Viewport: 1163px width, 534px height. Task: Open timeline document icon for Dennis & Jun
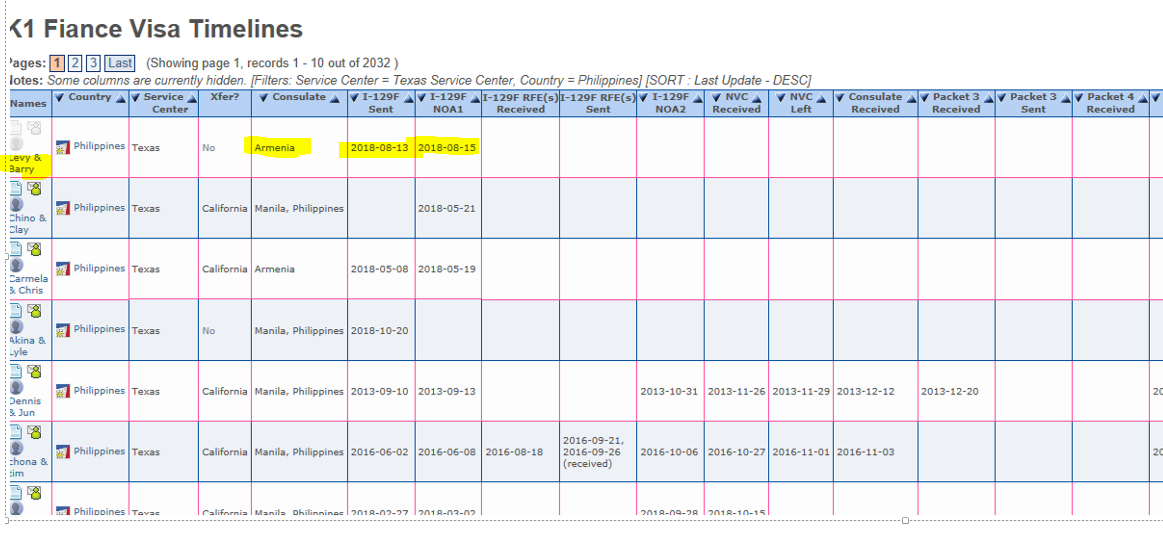coord(15,370)
